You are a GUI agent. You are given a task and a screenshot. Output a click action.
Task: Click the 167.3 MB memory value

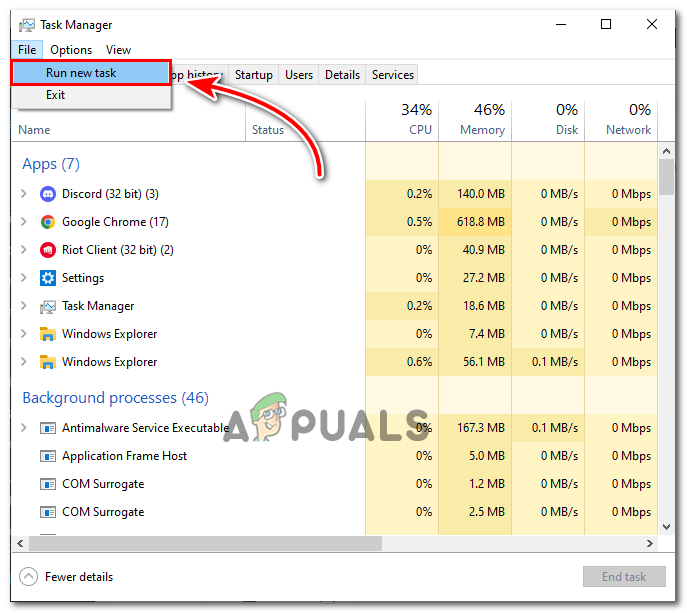coord(481,428)
